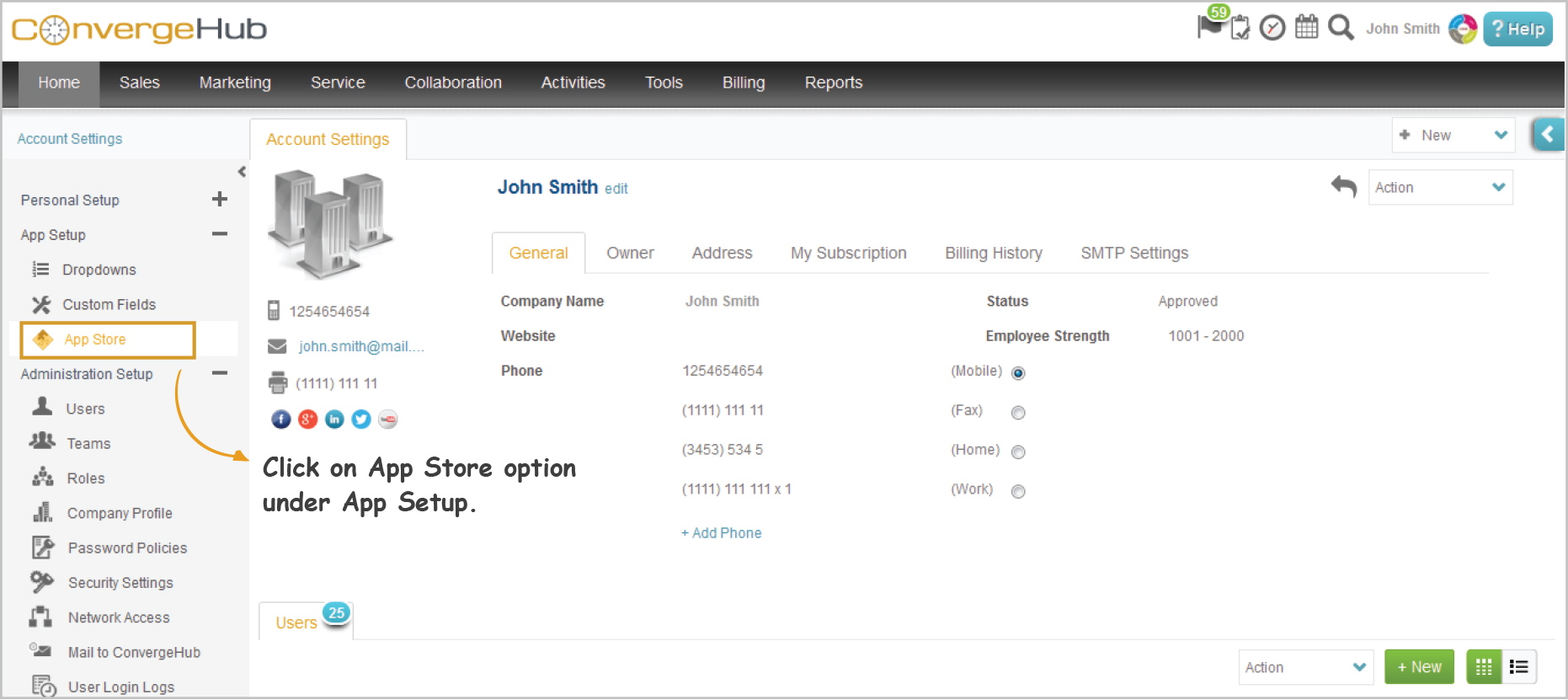Screen dimensions: 1568x700
Task: Open App Store option in sidebar
Action: [108, 339]
